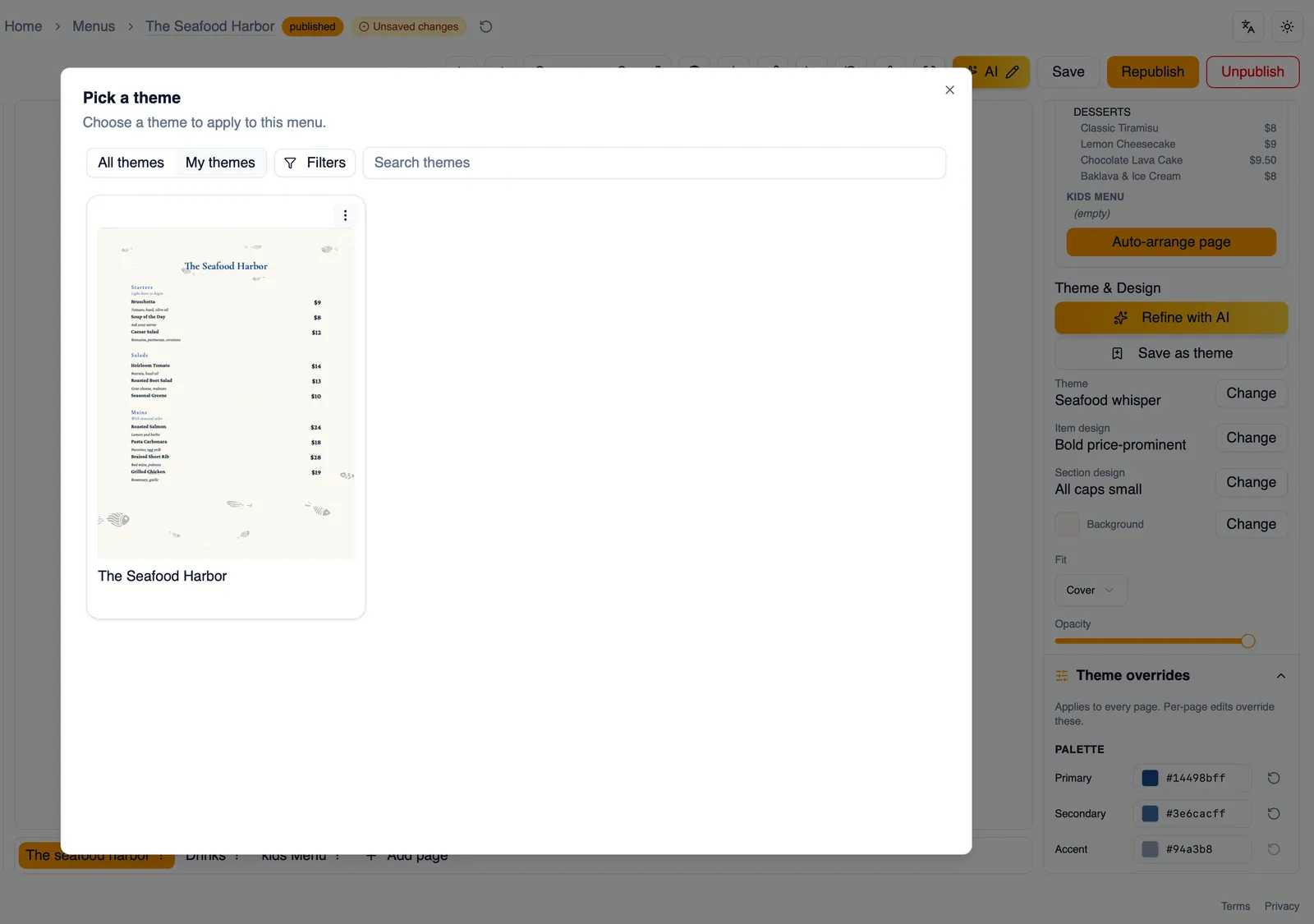Reset the Primary palette color
Viewport: 1314px width, 924px height.
coord(1274,778)
